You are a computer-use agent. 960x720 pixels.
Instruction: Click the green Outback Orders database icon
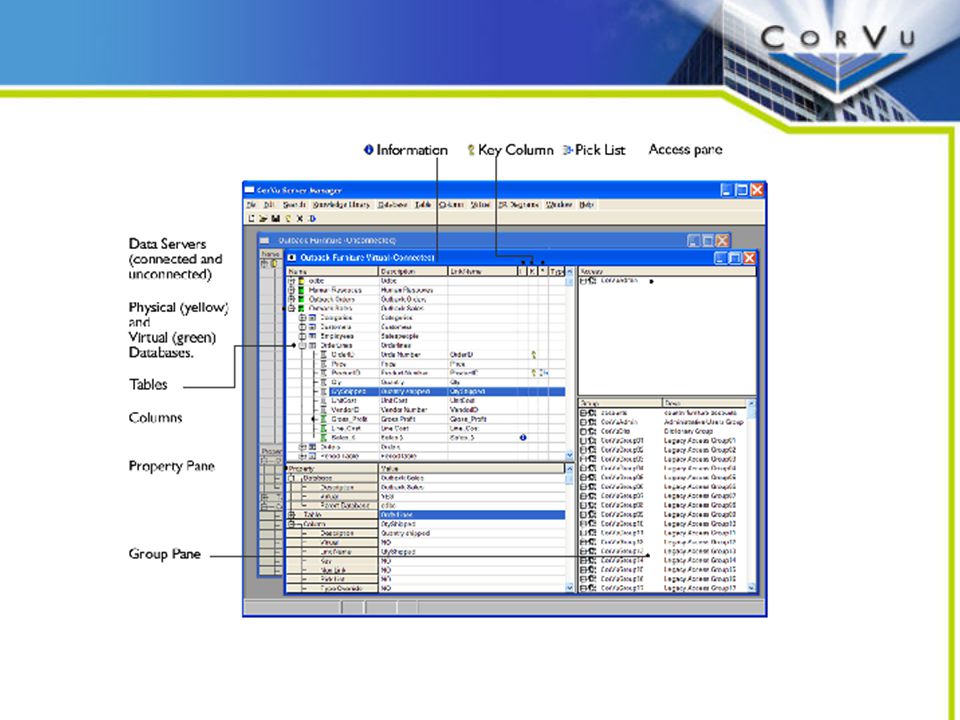click(301, 299)
